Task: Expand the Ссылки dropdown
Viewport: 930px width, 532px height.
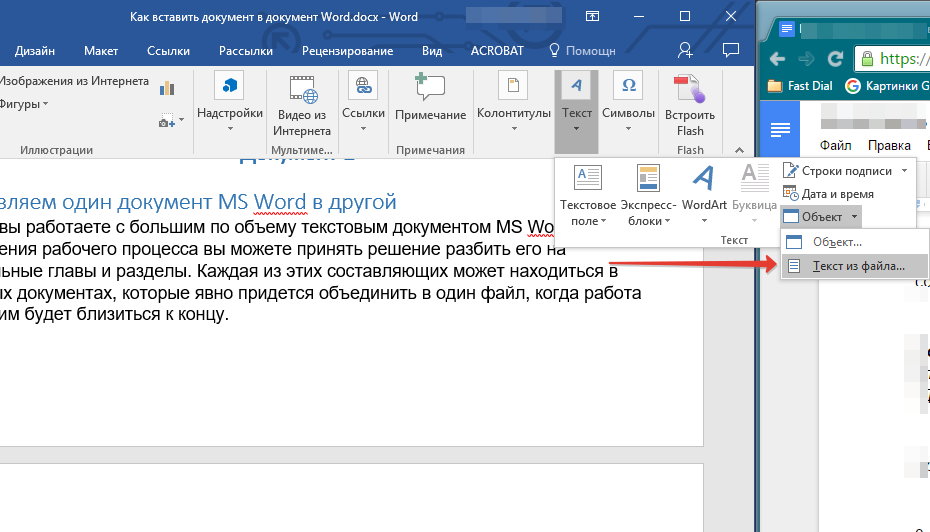Action: [x=363, y=127]
